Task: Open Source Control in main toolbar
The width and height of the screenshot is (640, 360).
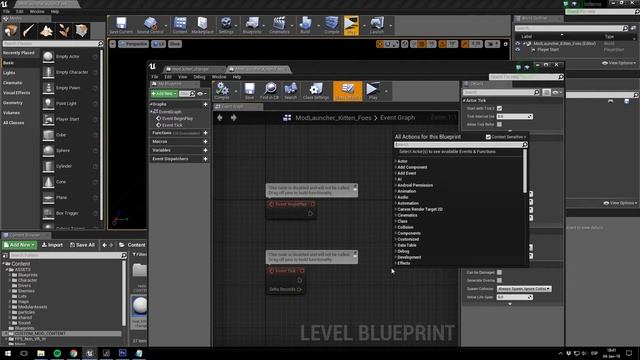Action: 150,25
